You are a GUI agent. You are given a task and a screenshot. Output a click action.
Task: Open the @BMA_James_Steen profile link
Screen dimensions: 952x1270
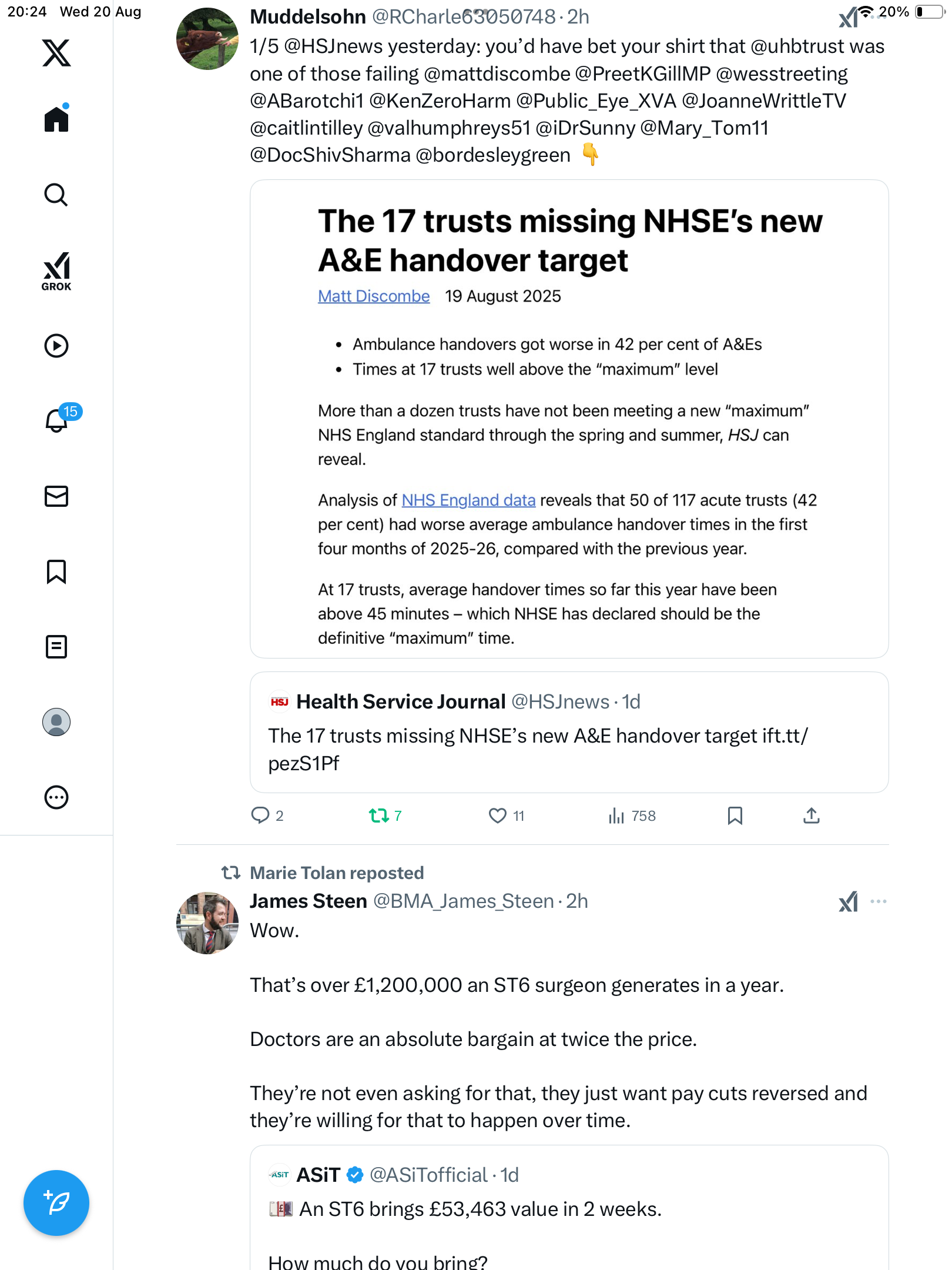(x=464, y=901)
